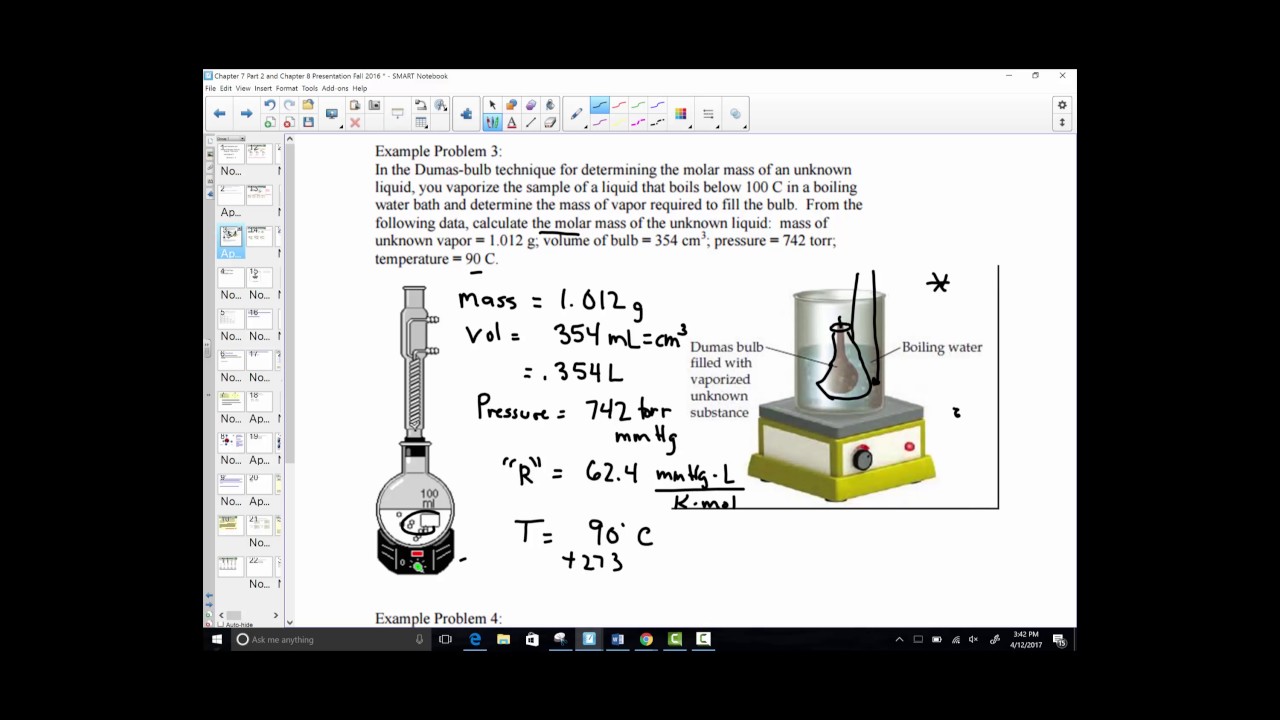
Task: Insert a table icon
Action: click(x=419, y=122)
